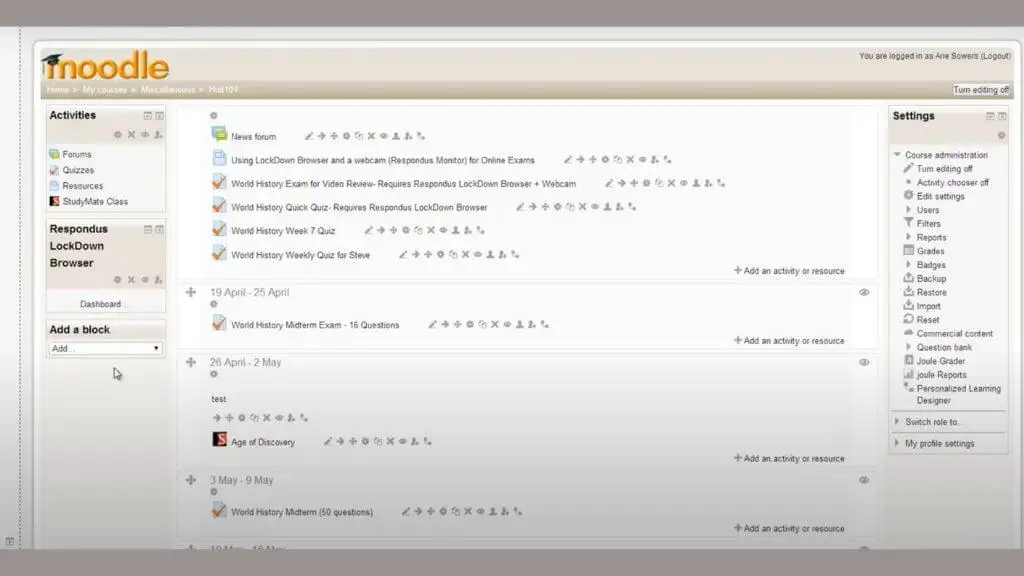Move the 3 May - 9 May section
The height and width of the screenshot is (576, 1024).
pyautogui.click(x=191, y=479)
